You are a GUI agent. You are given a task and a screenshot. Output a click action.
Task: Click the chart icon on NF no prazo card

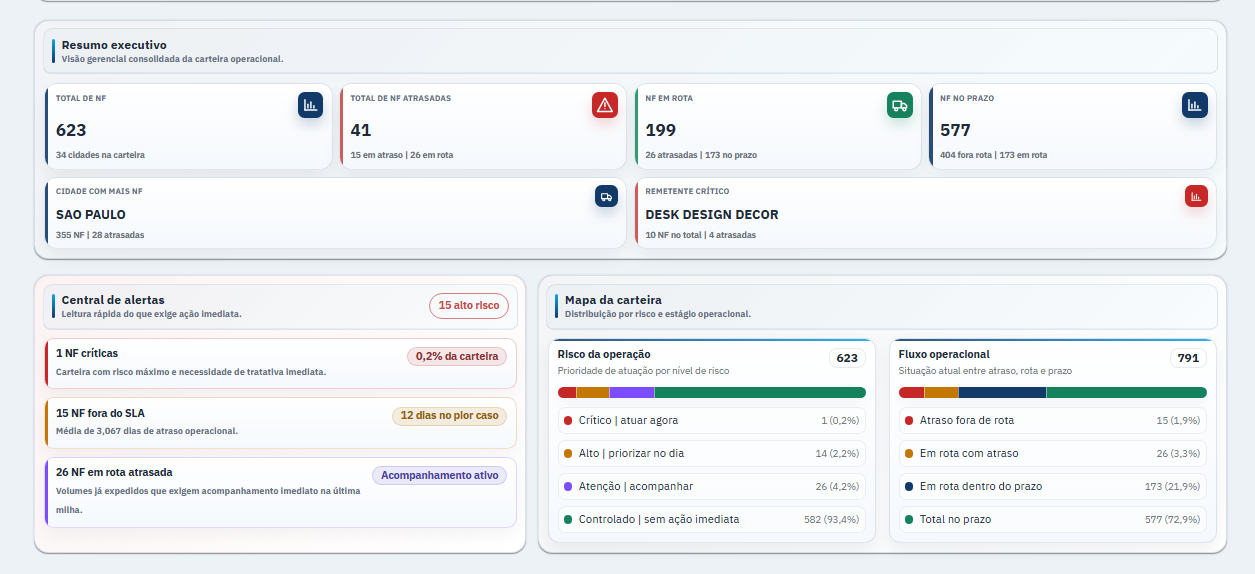[1194, 105]
